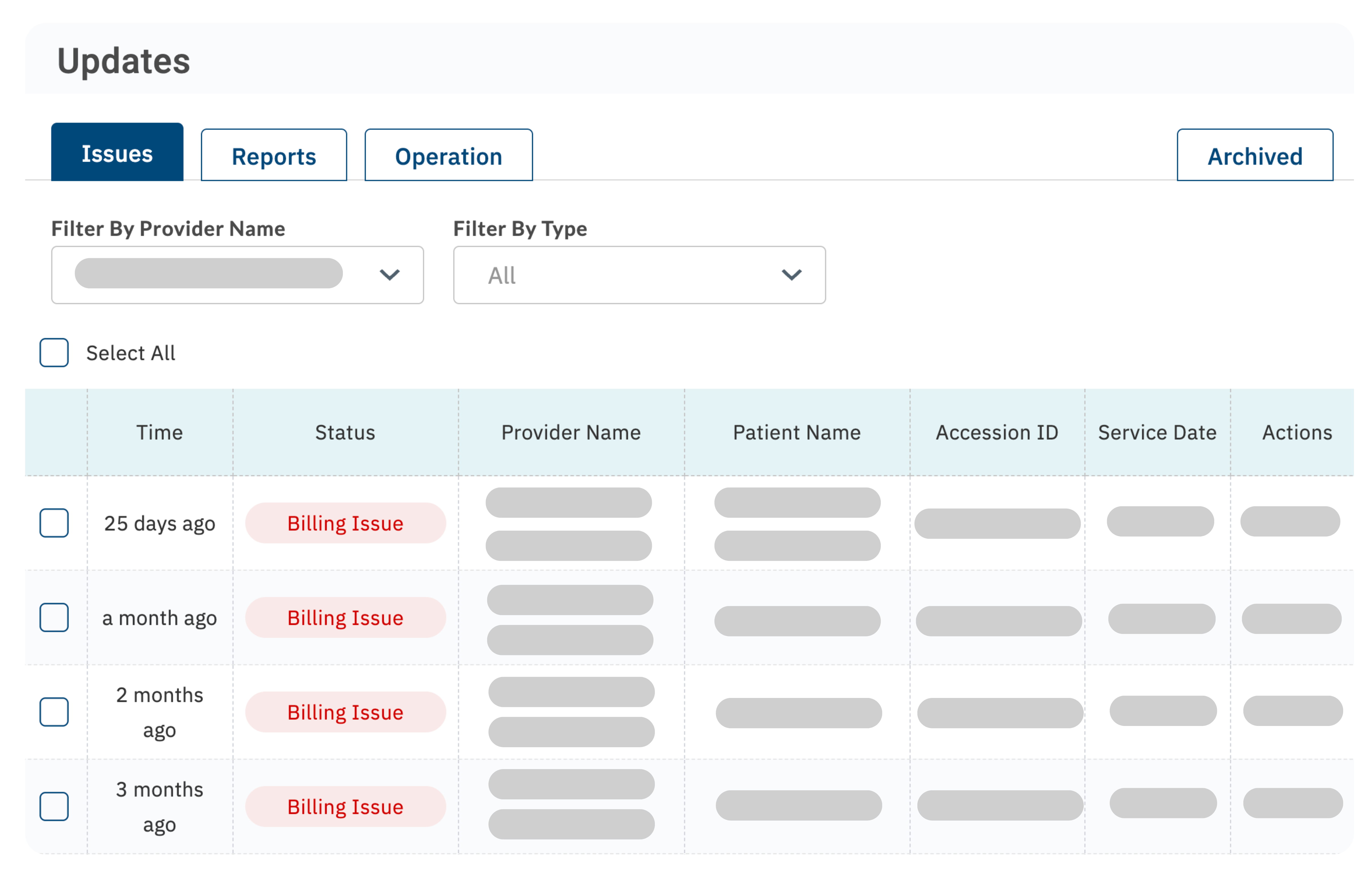
Task: Click chevron arrow in provider name filter
Action: click(x=390, y=275)
